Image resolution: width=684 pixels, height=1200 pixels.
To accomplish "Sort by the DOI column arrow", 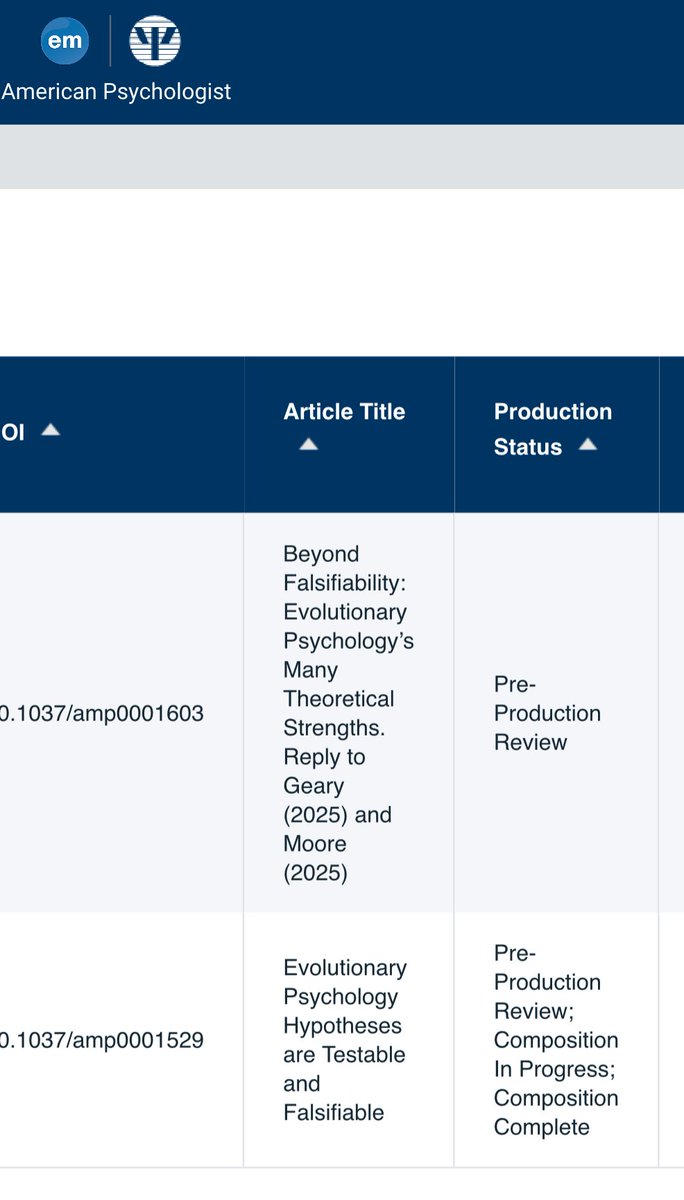I will pyautogui.click(x=50, y=430).
